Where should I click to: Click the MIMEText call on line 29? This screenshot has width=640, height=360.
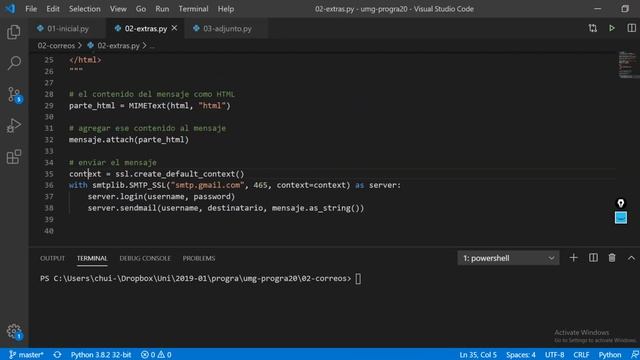coord(180,106)
